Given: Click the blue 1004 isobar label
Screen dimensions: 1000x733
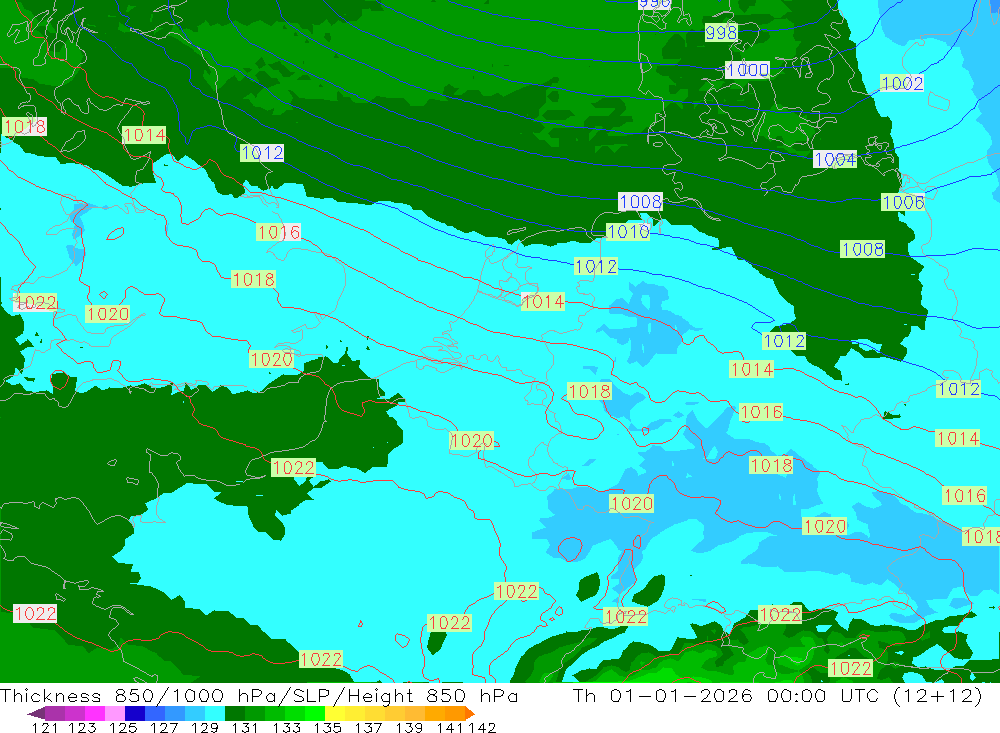Looking at the screenshot, I should (835, 159).
